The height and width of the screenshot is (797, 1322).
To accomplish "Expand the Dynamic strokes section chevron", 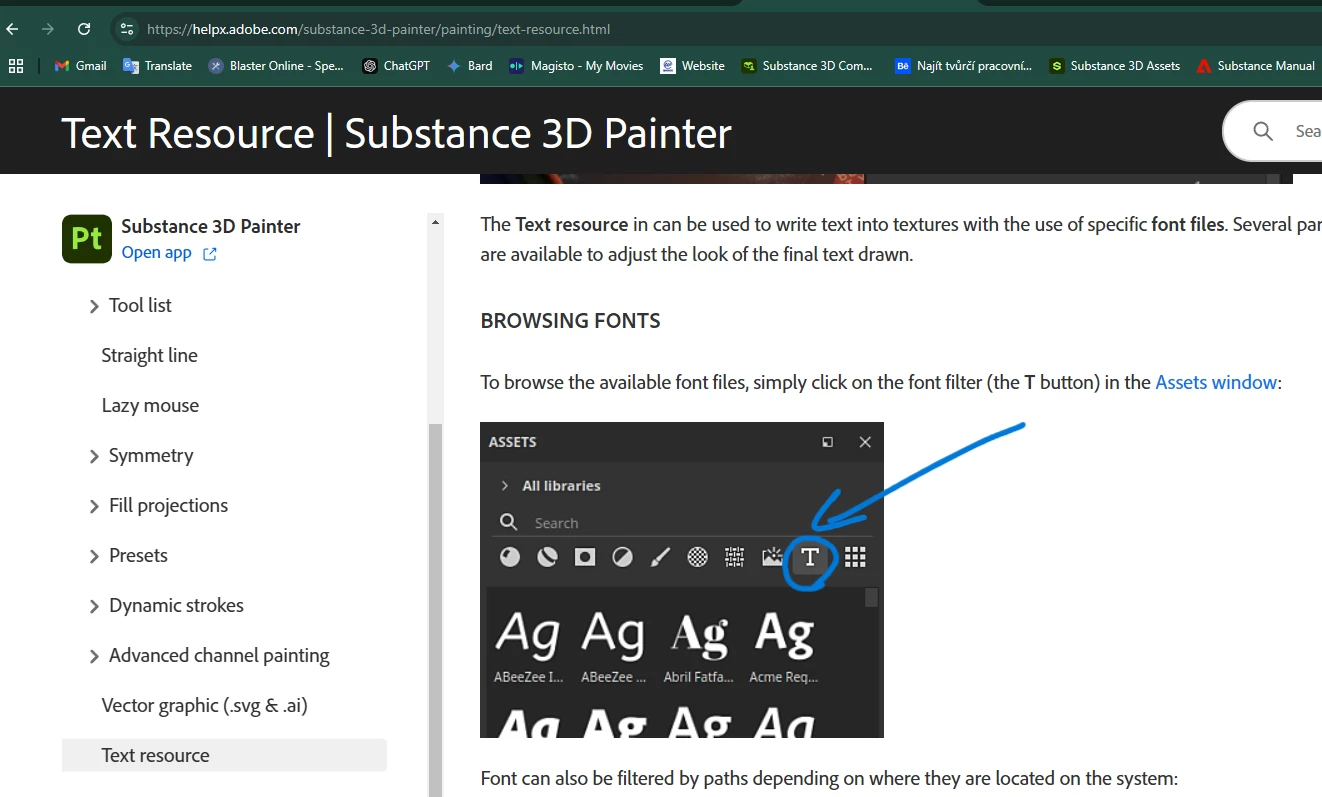I will point(94,606).
